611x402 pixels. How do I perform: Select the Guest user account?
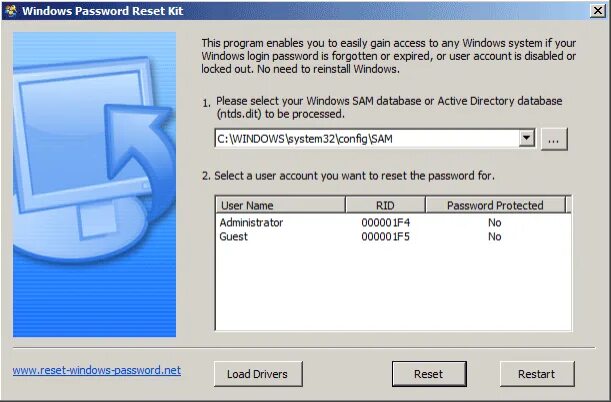tap(233, 236)
